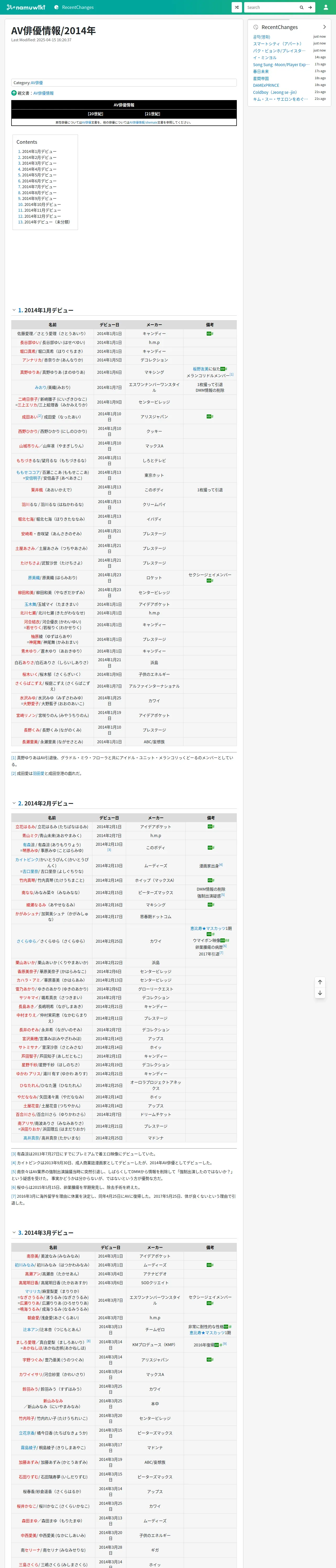Click the green badge in 立花はるみ row
Image resolution: width=336 pixels, height=1568 pixels.
[x=210, y=827]
